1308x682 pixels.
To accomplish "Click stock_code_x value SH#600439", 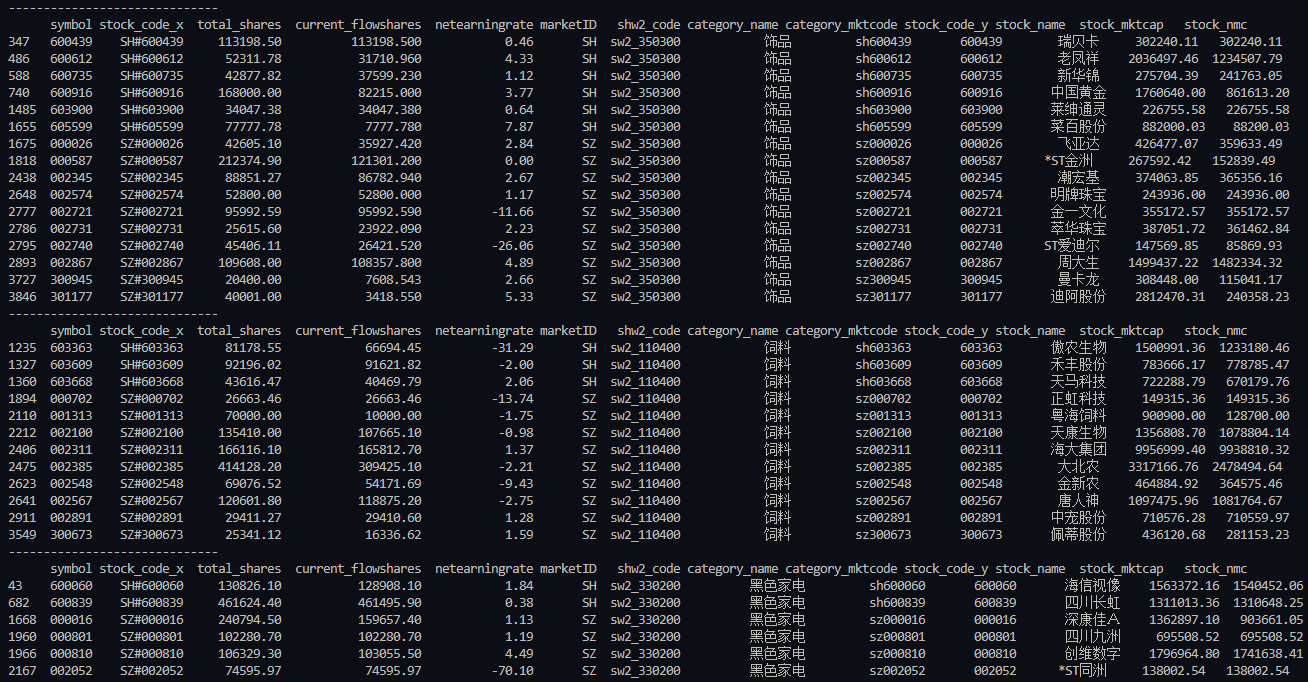I will click(152, 42).
